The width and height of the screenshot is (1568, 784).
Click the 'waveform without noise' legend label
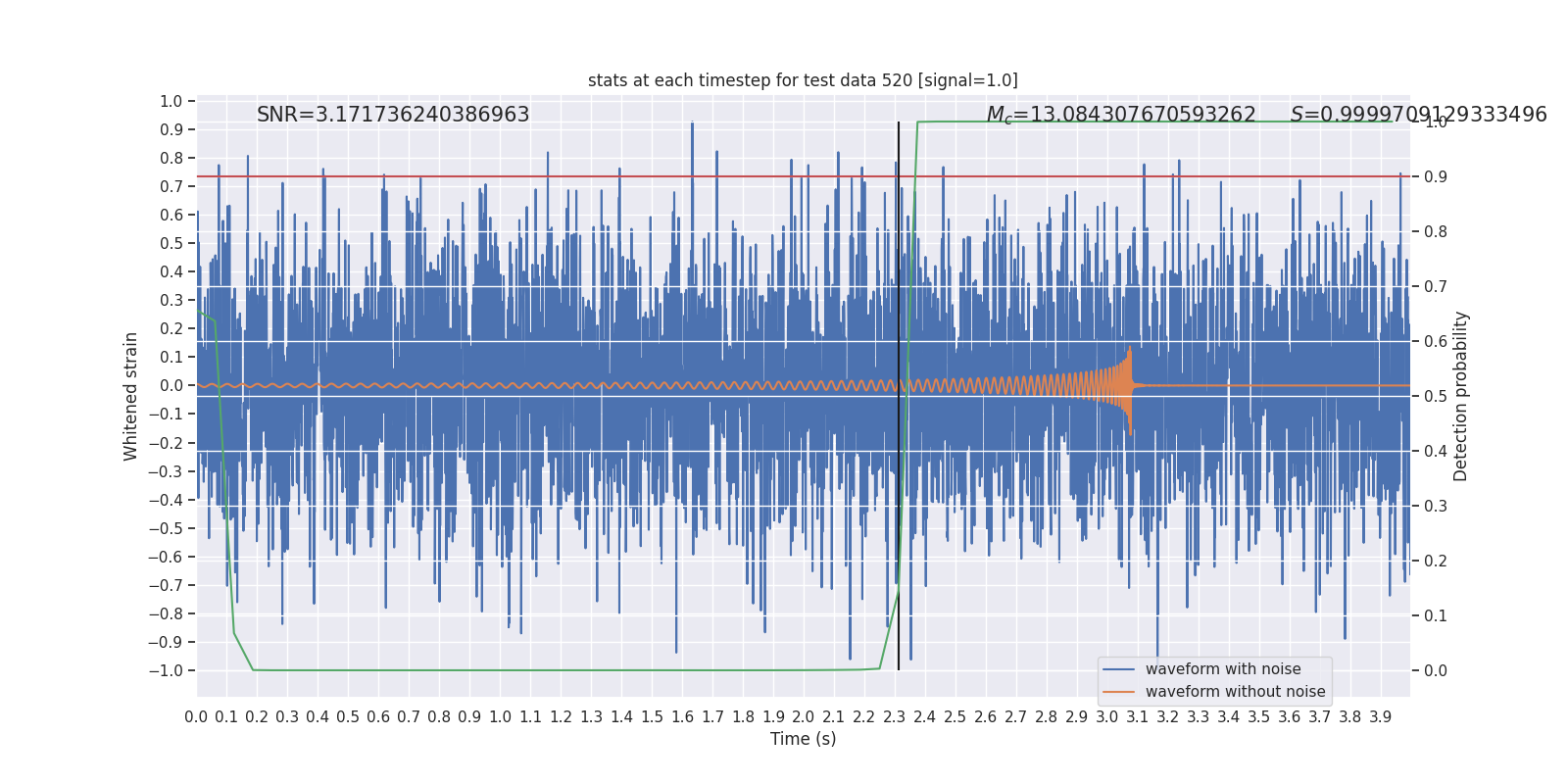[x=1235, y=692]
